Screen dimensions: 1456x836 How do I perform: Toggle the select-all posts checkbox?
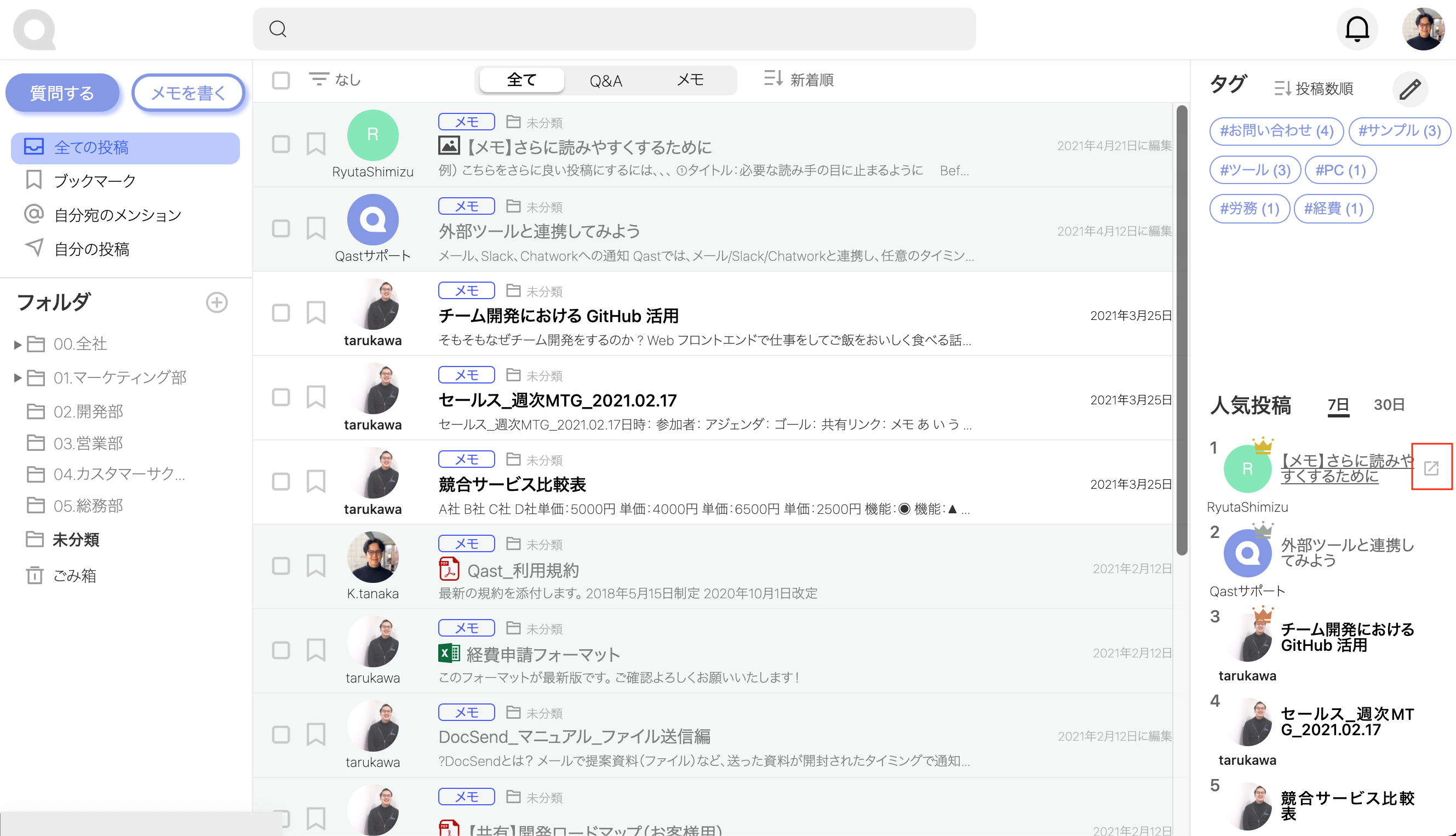(x=281, y=80)
